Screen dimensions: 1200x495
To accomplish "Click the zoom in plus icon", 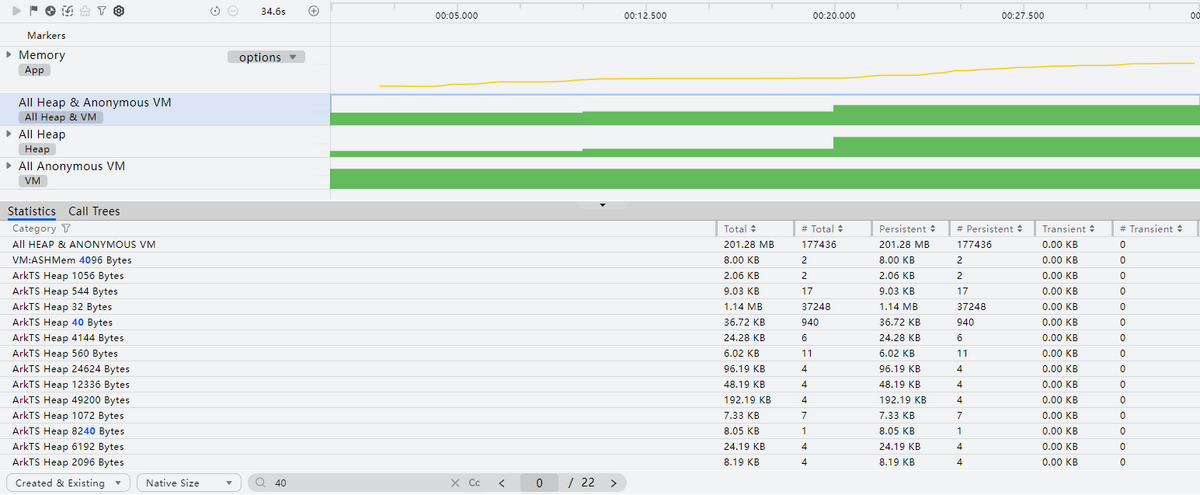I will [x=313, y=11].
